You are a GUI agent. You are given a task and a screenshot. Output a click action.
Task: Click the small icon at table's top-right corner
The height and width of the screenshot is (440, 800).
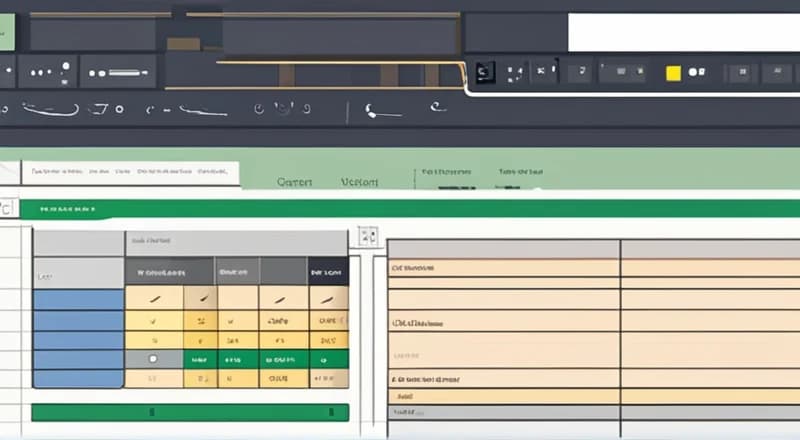[368, 238]
